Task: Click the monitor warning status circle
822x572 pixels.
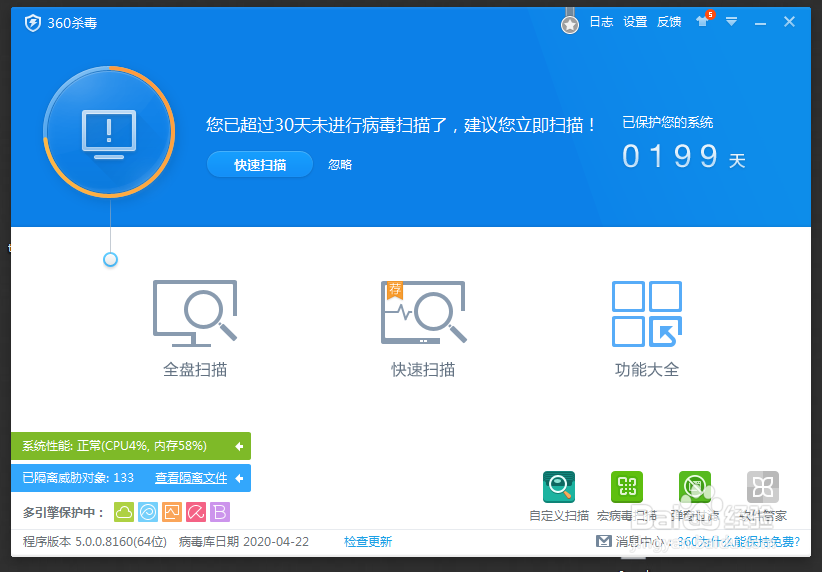Action: pyautogui.click(x=109, y=132)
